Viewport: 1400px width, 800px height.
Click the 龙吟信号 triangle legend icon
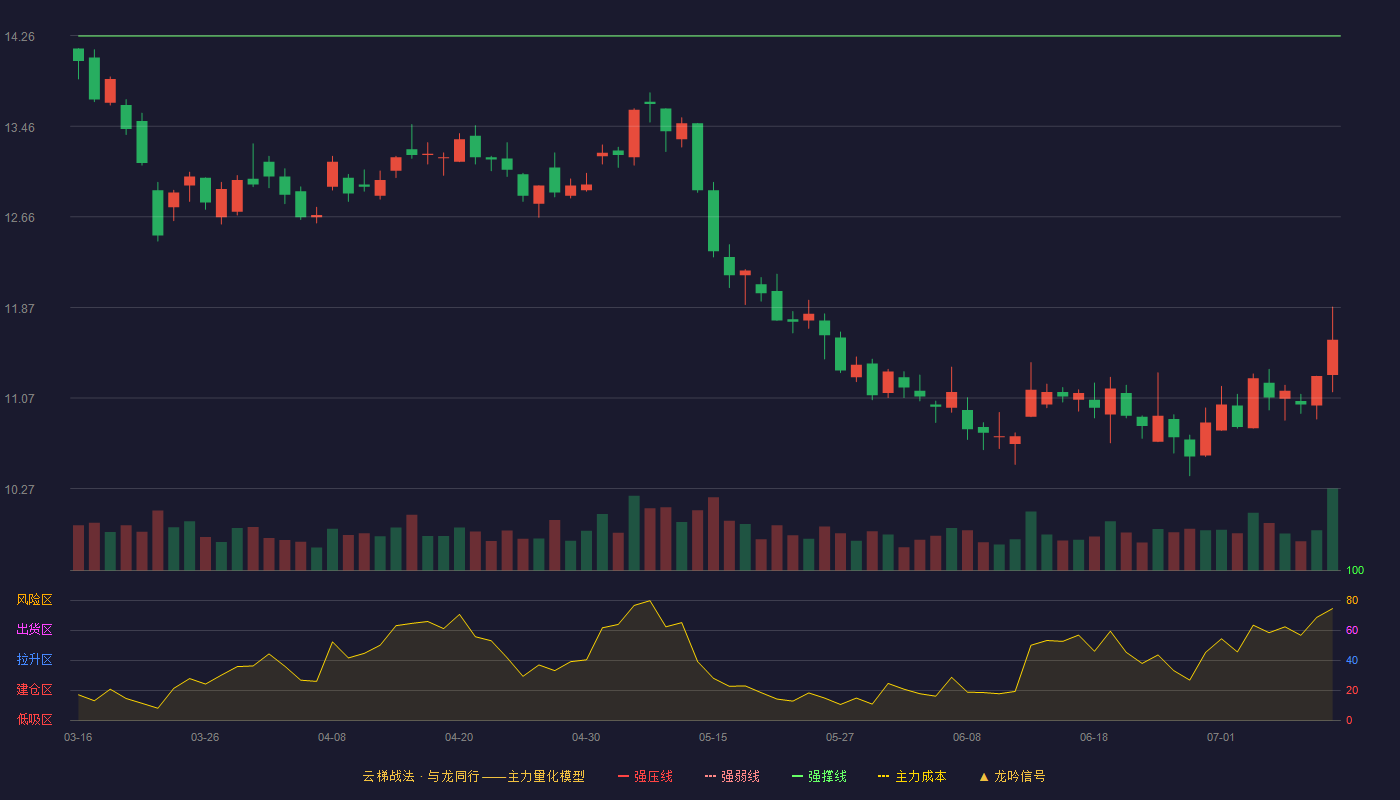click(x=984, y=776)
